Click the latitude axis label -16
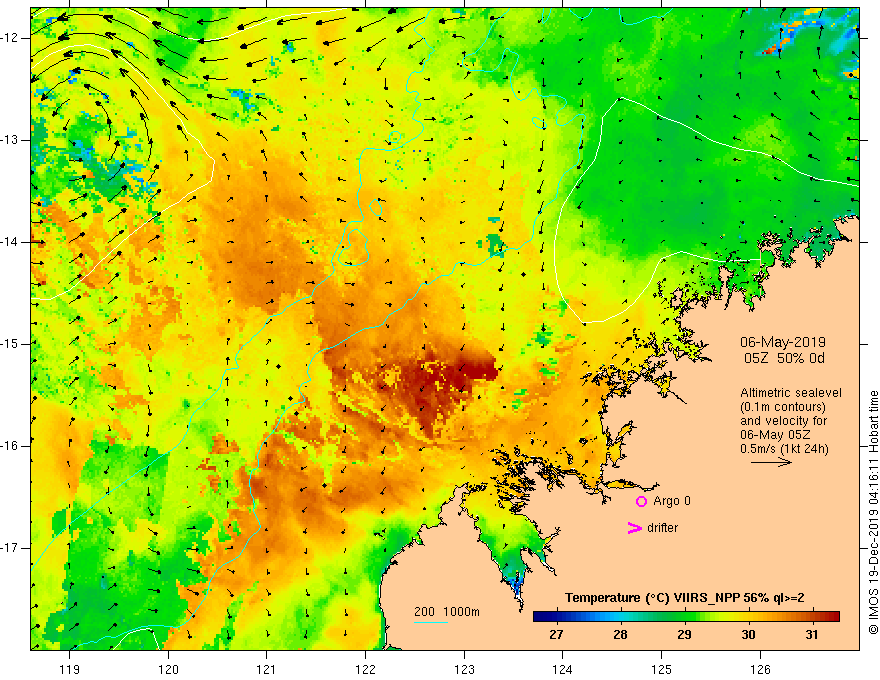Viewport: 880px width, 680px height. [11, 446]
